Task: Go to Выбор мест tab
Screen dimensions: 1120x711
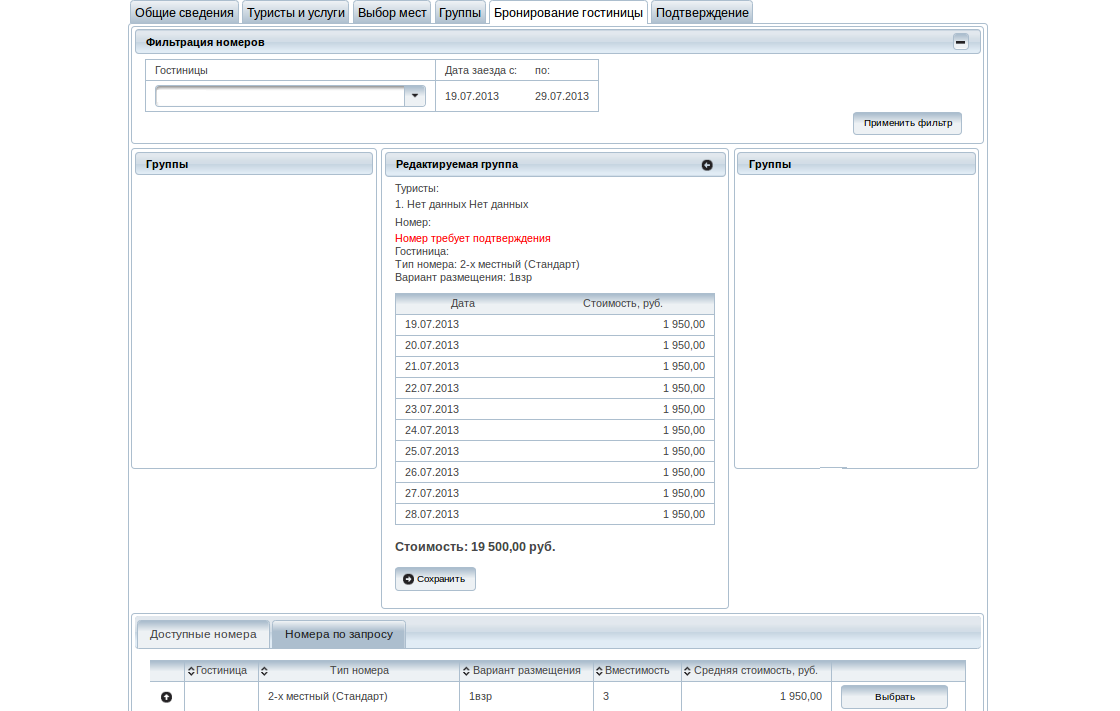Action: tap(392, 12)
